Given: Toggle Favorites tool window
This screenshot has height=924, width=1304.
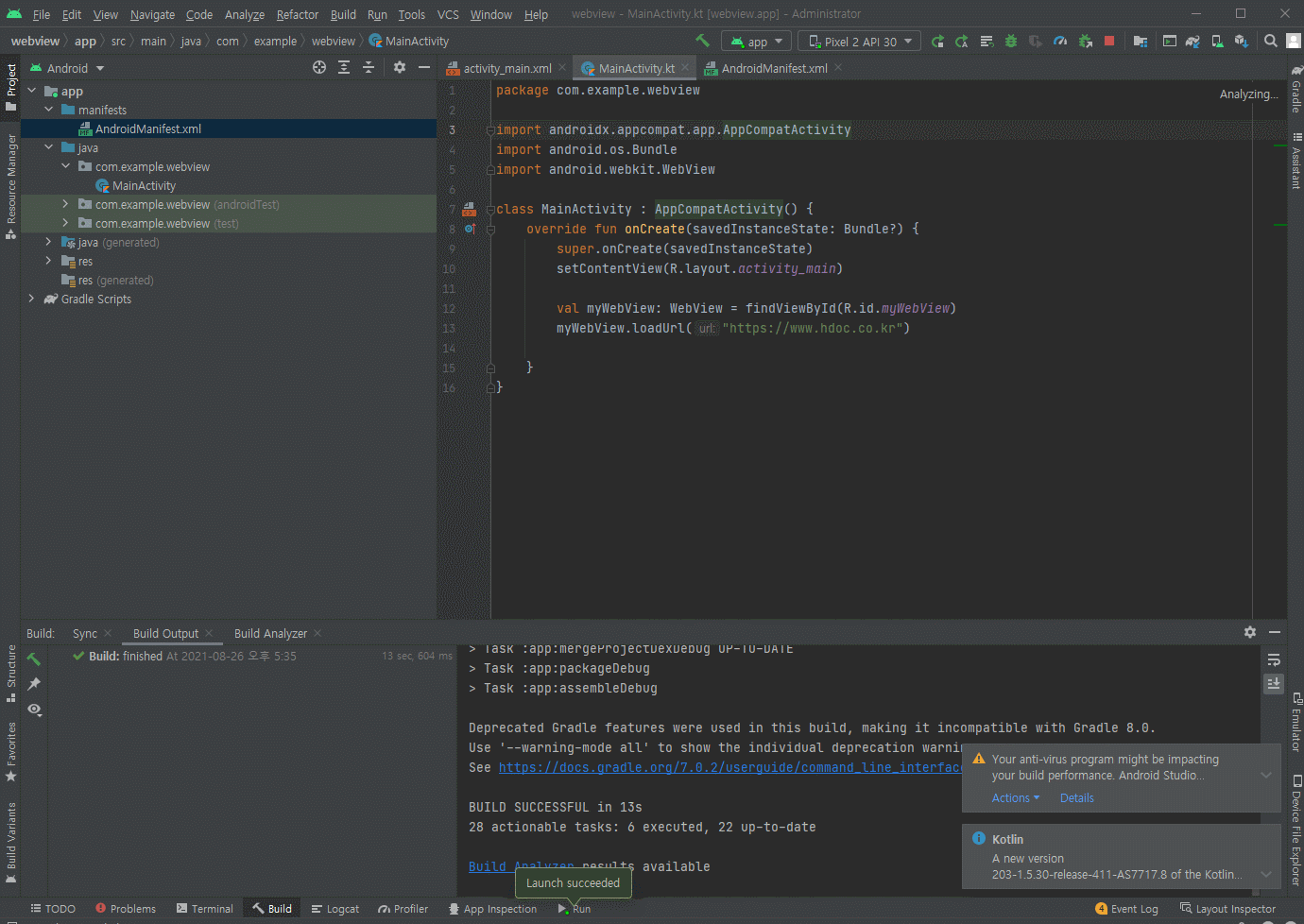Looking at the screenshot, I should (x=10, y=752).
